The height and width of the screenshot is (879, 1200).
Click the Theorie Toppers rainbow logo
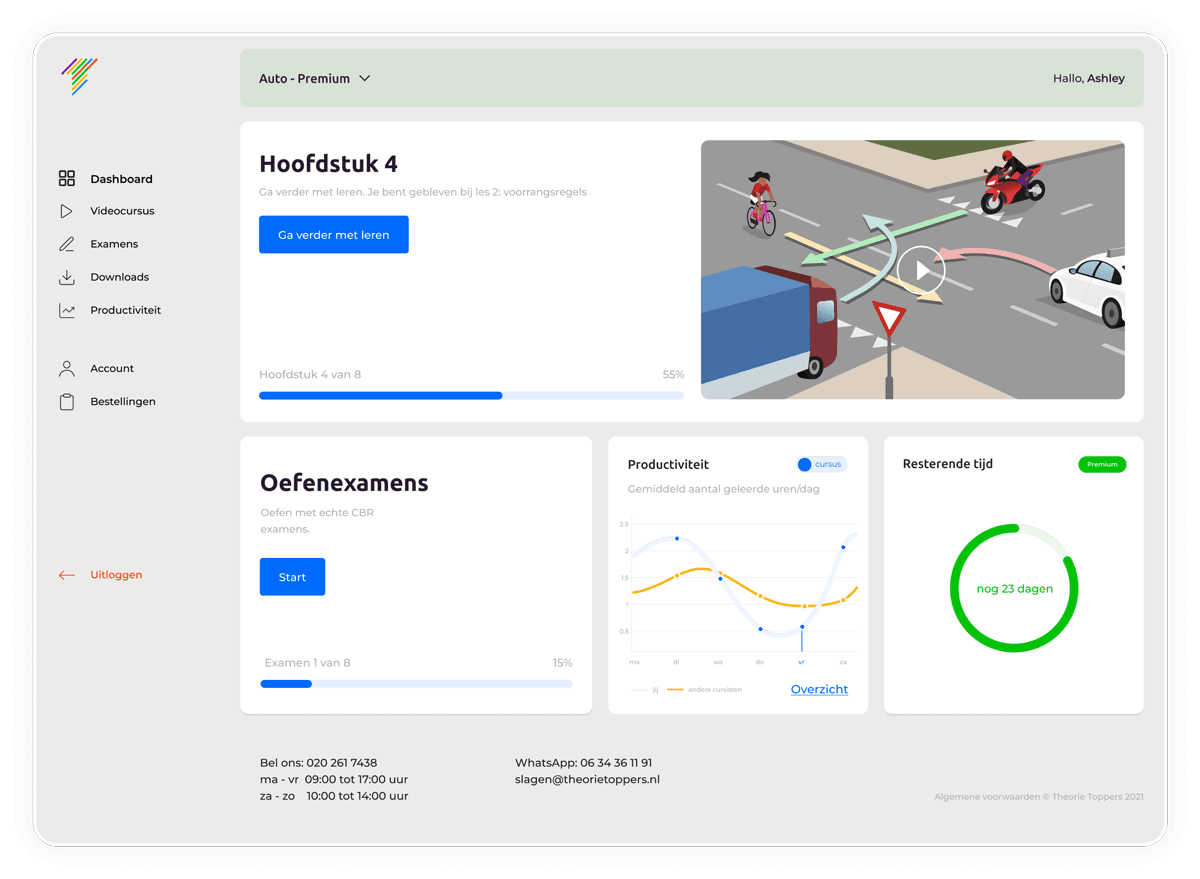pyautogui.click(x=79, y=76)
